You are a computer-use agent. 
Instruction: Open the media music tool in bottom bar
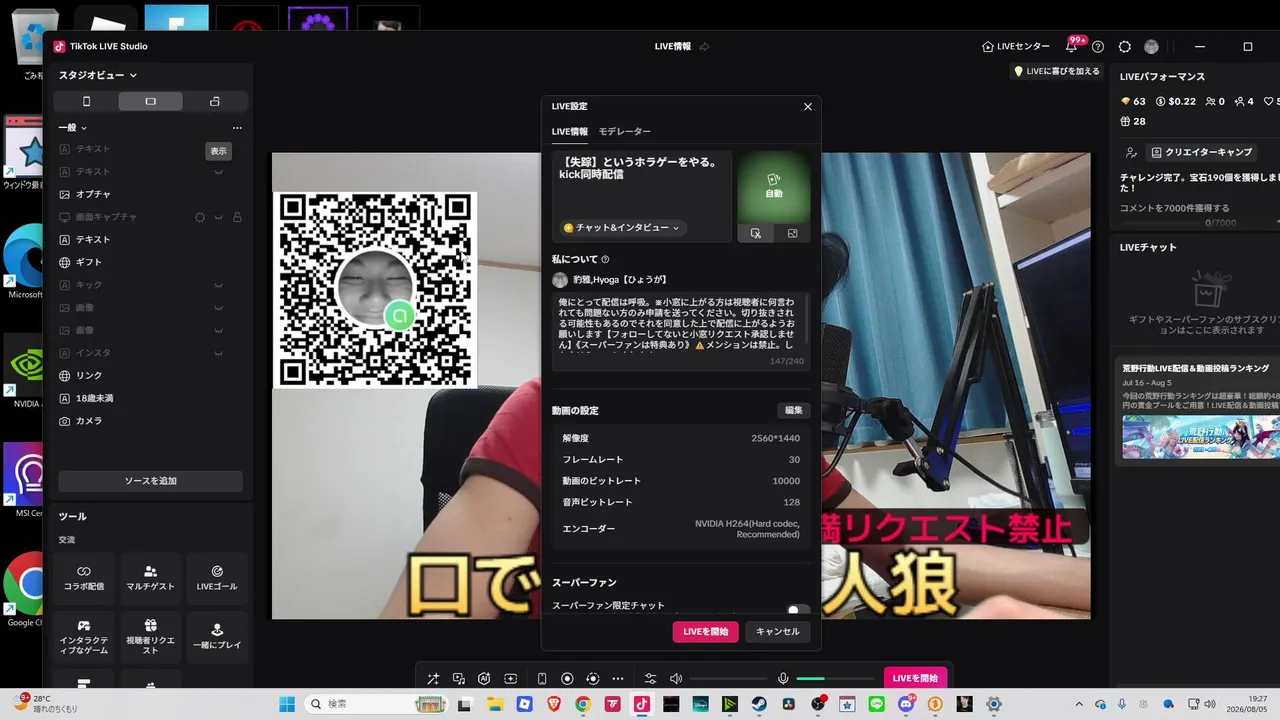pyautogui.click(x=459, y=678)
